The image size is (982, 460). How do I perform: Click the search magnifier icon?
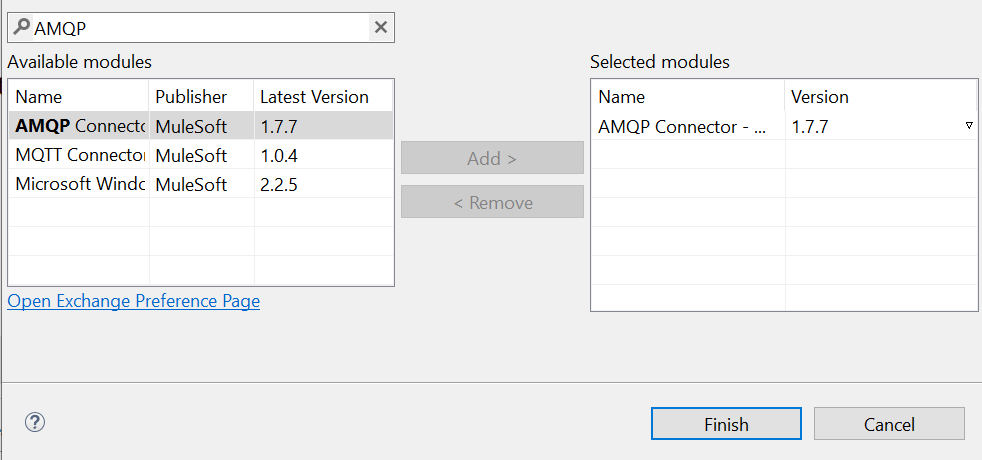tap(21, 28)
